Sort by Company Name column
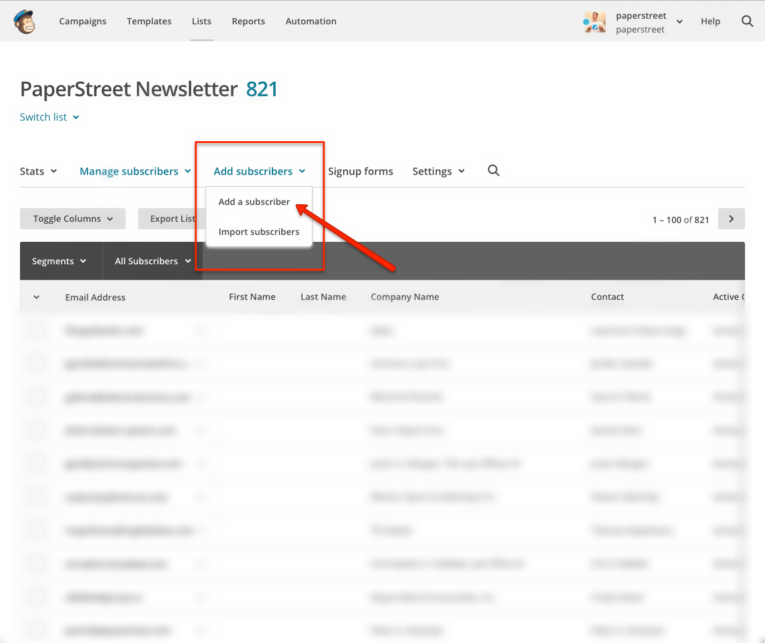 pos(405,297)
